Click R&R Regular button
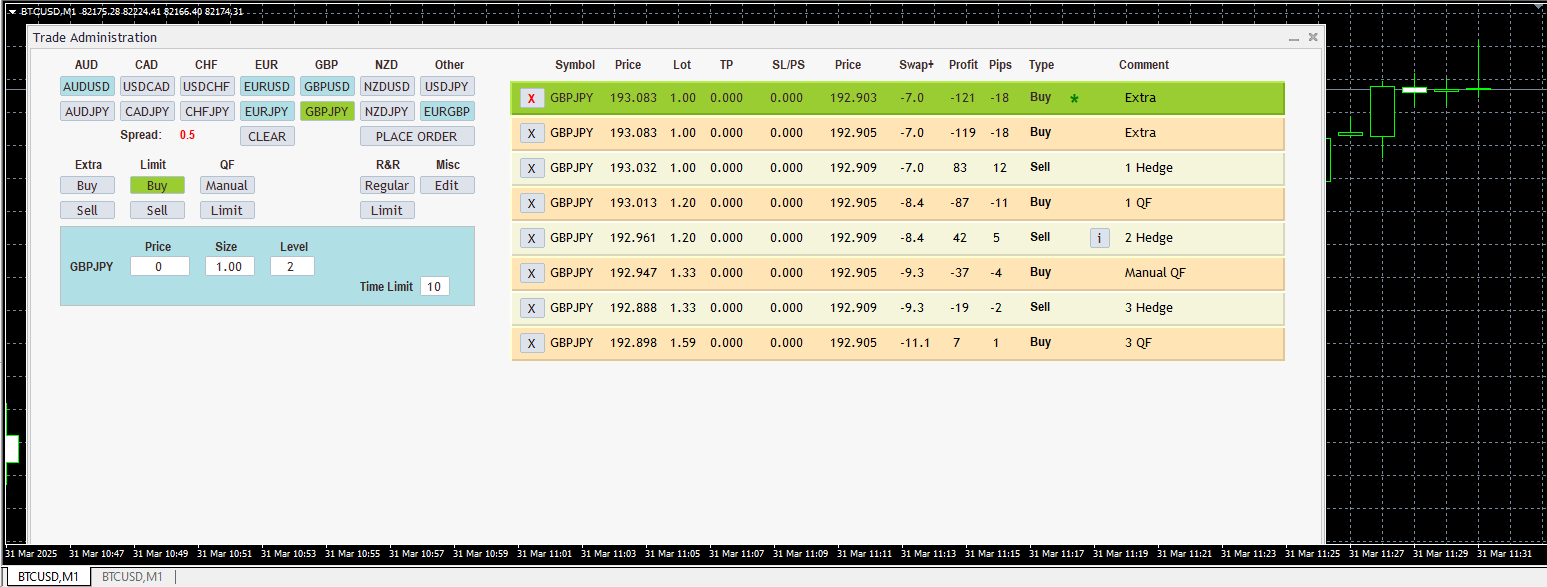 (x=387, y=185)
